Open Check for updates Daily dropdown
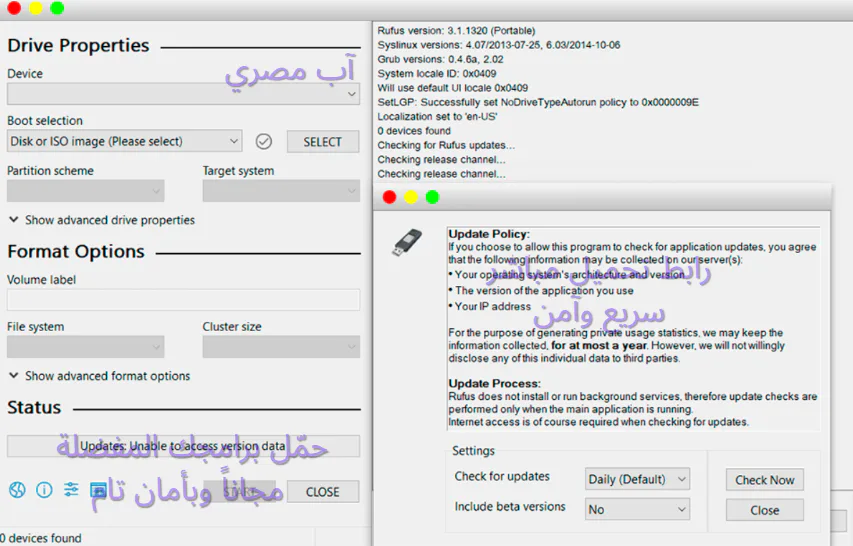853x546 pixels. (638, 479)
